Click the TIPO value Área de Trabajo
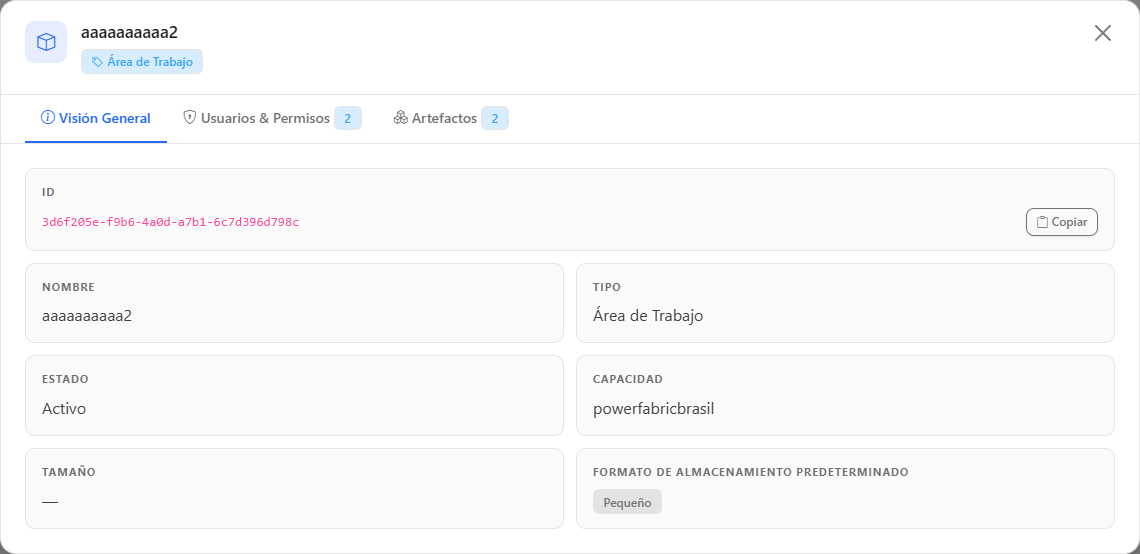Screen dimensions: 1140x554 pyautogui.click(x=648, y=316)
